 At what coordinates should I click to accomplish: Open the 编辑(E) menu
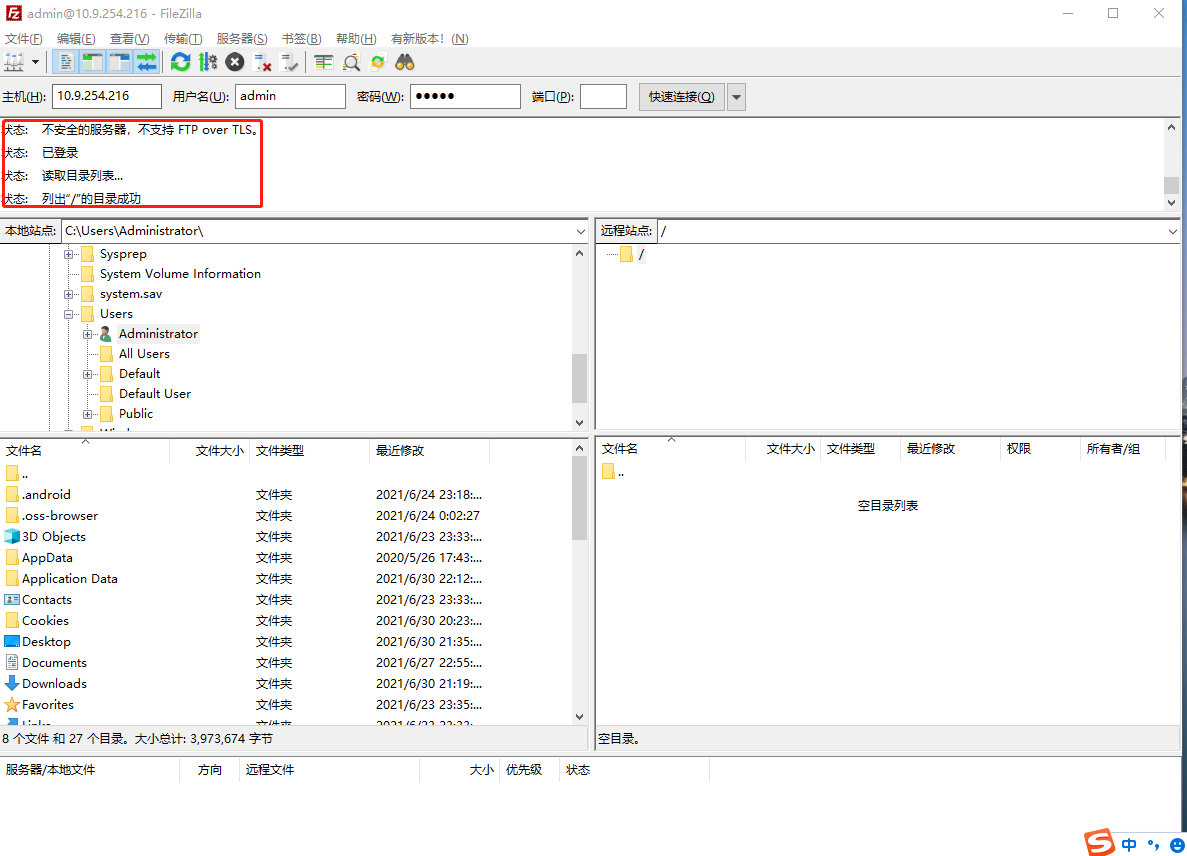point(76,39)
